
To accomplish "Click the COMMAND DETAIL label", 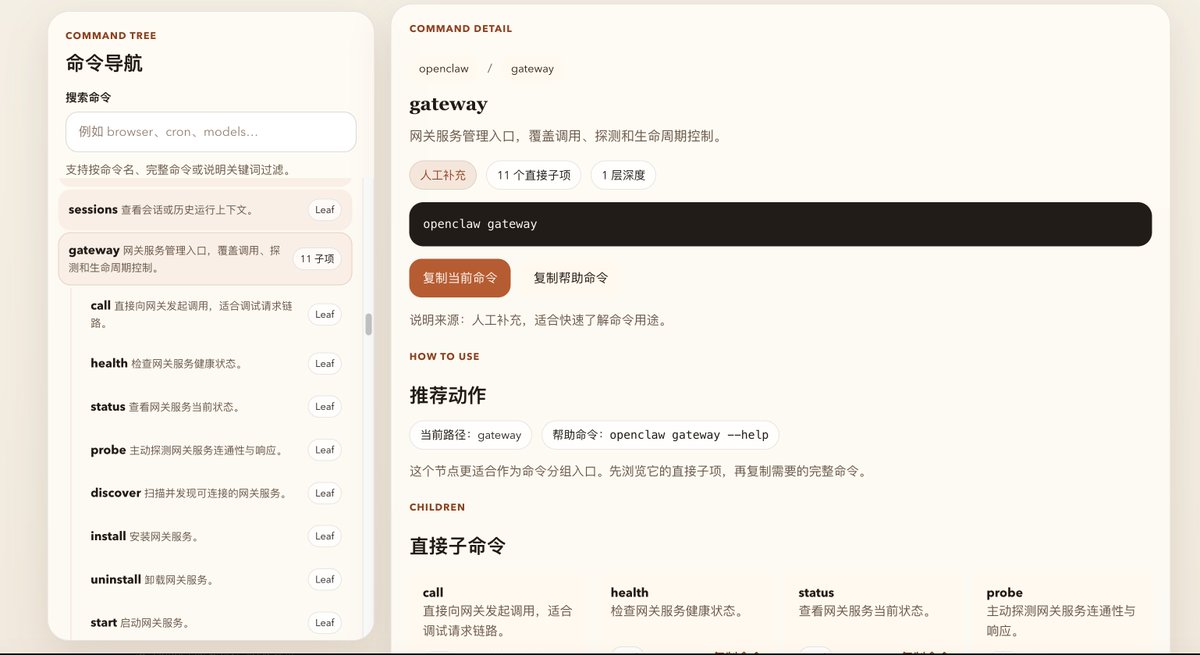I will point(461,29).
